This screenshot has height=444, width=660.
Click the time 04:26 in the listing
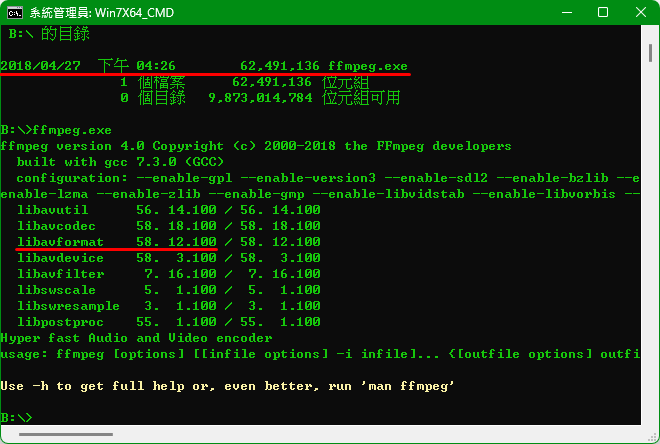(x=156, y=66)
